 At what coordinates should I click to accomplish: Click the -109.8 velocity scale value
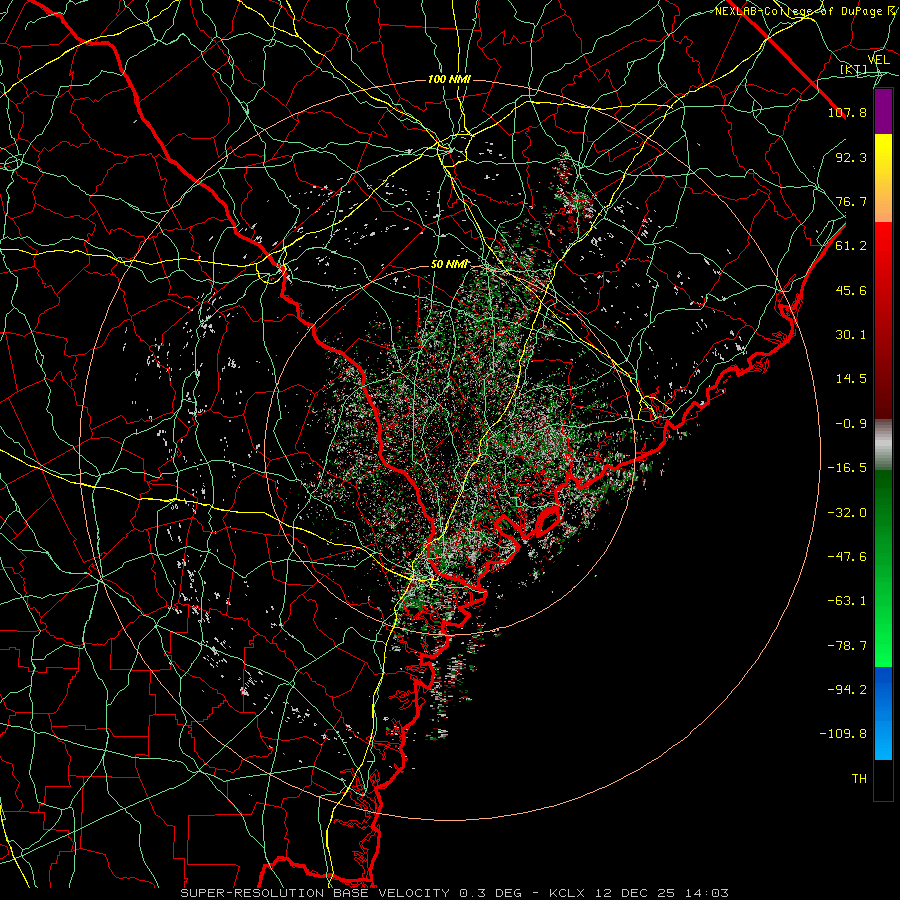[x=843, y=734]
